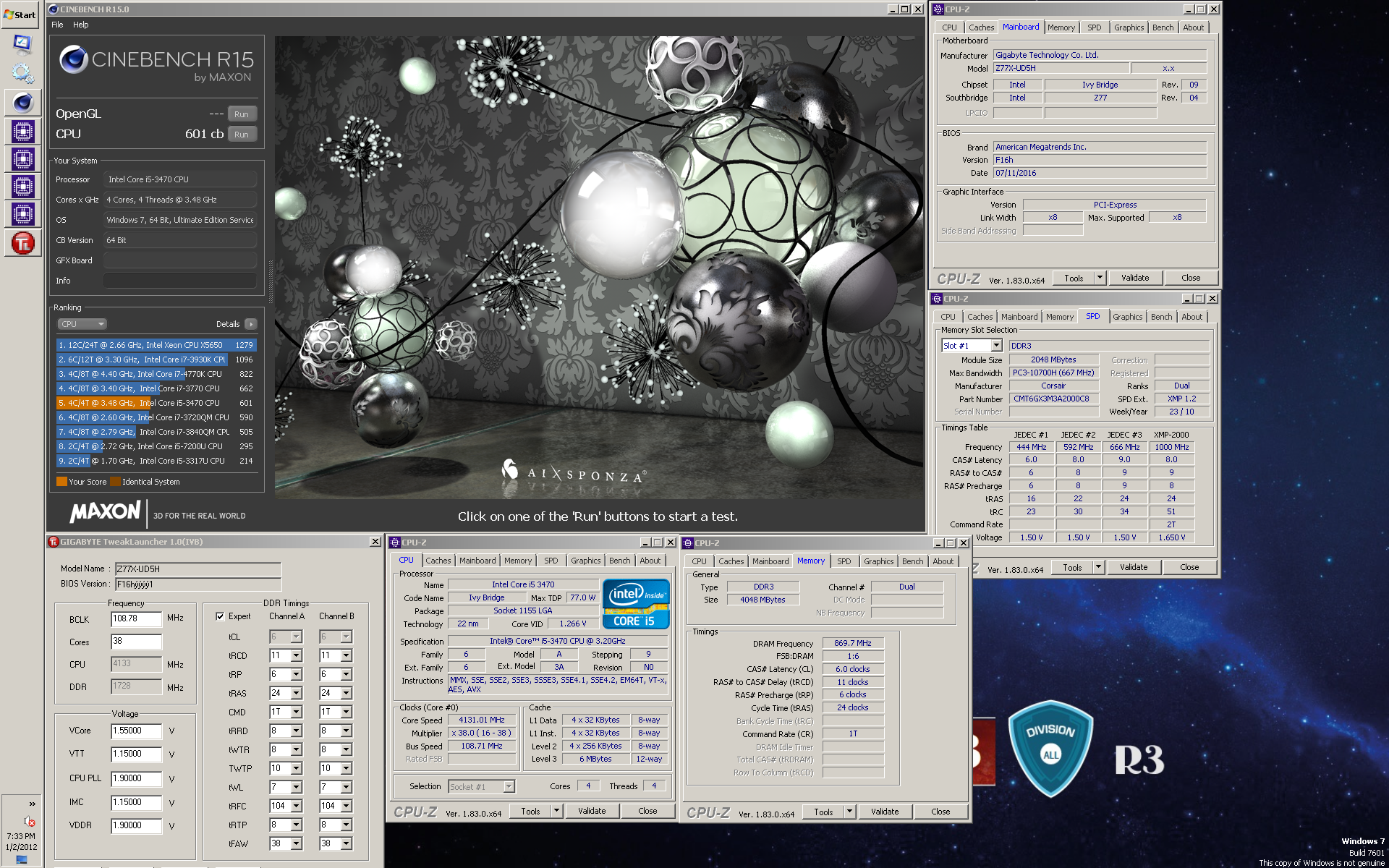The width and height of the screenshot is (1389, 868).
Task: Click title icon of CPU-Z CPU window
Action: point(395,542)
